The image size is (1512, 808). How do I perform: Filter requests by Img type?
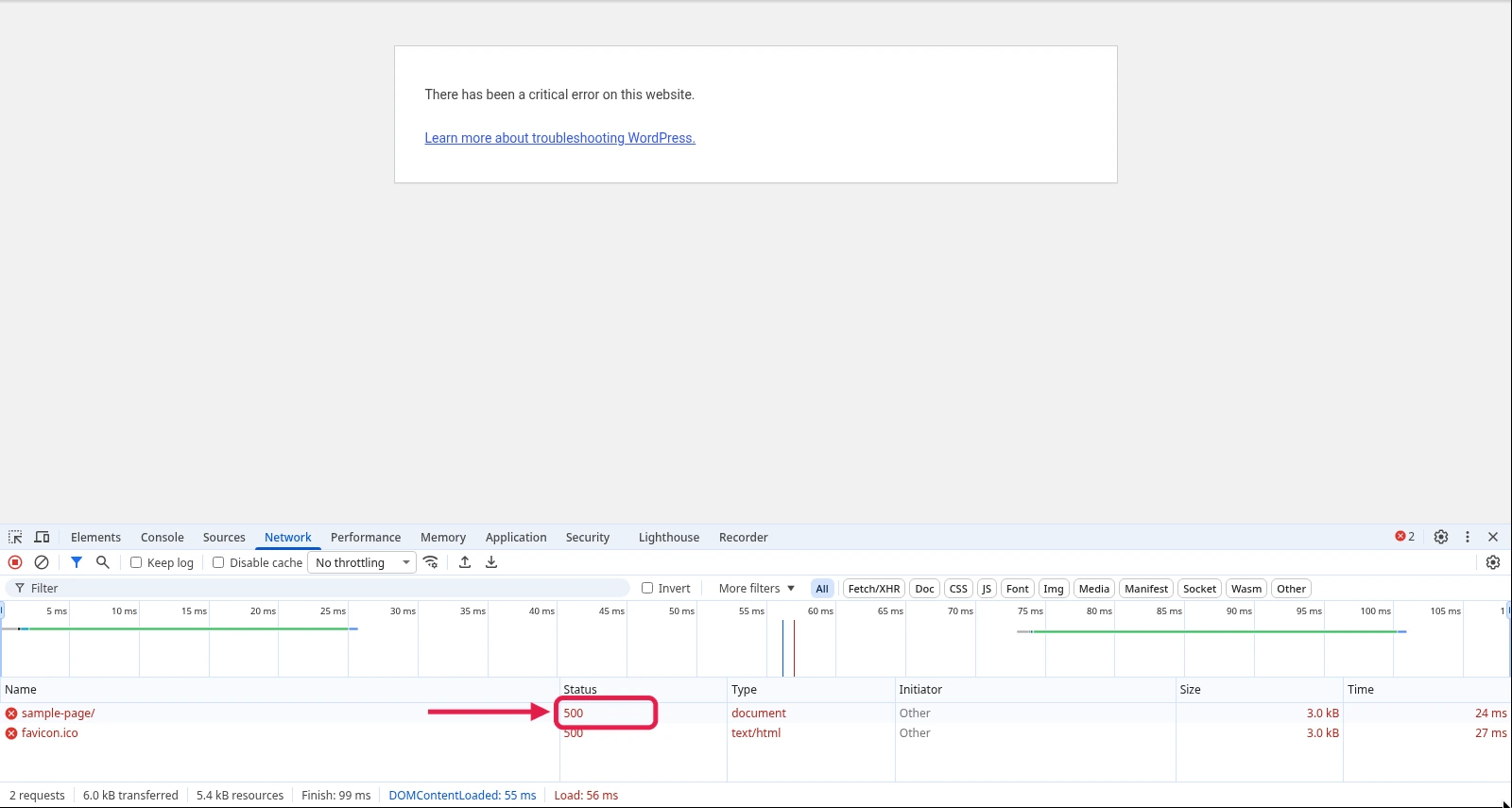pyautogui.click(x=1054, y=589)
